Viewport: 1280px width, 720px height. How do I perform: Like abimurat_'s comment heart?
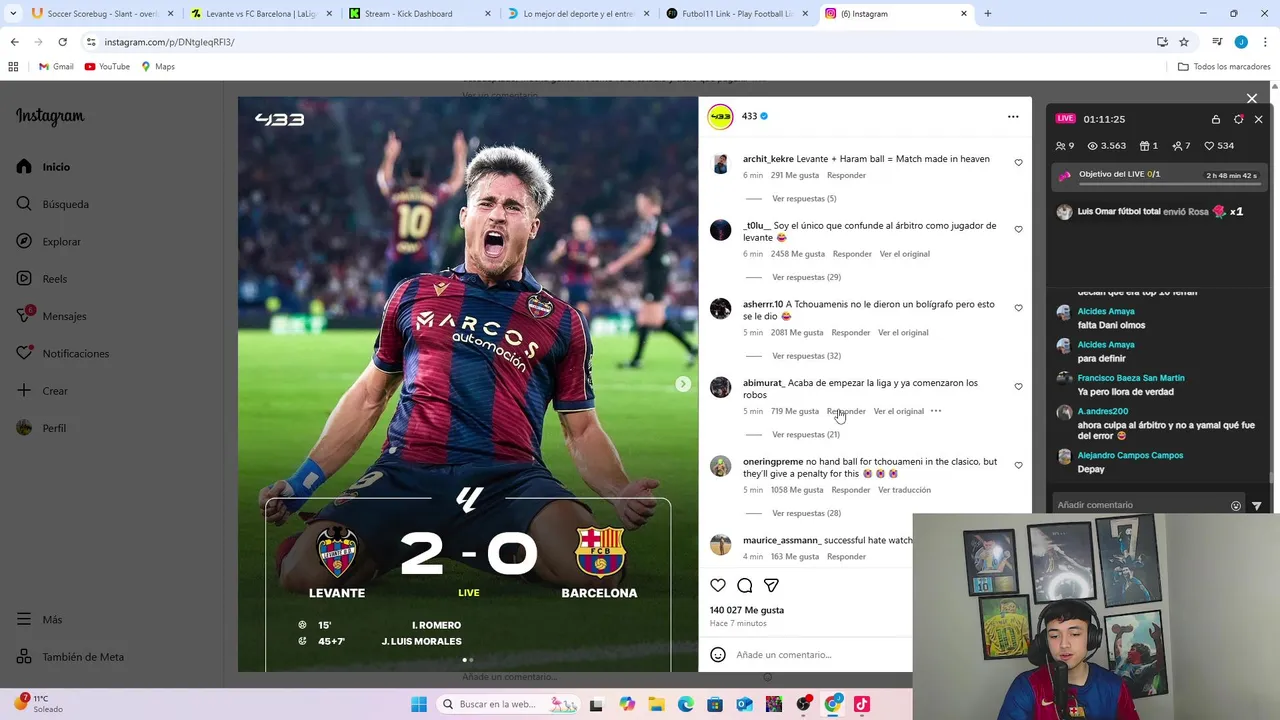pos(1018,386)
